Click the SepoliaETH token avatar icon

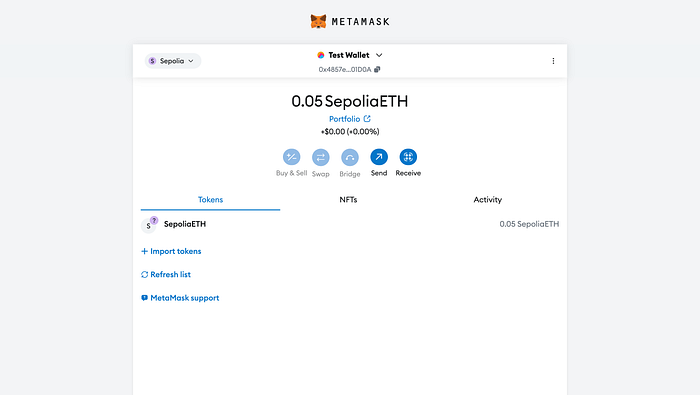tap(149, 225)
